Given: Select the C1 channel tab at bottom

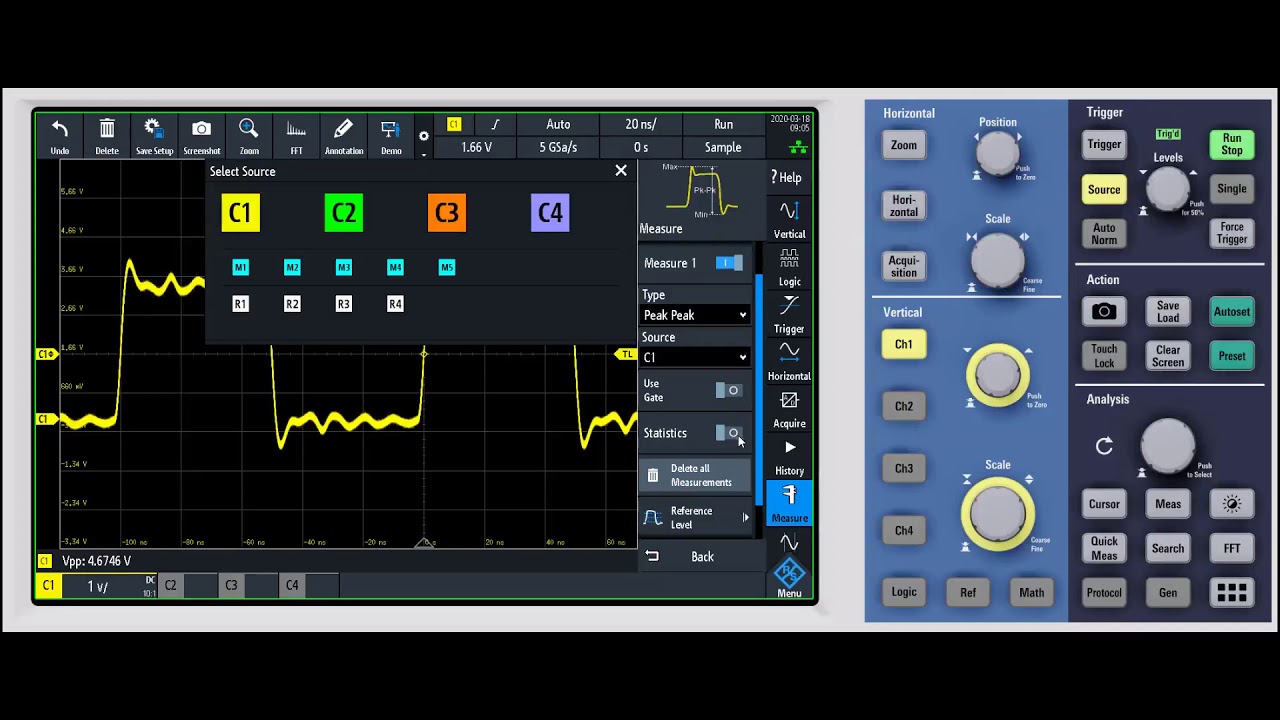Looking at the screenshot, I should 48,585.
